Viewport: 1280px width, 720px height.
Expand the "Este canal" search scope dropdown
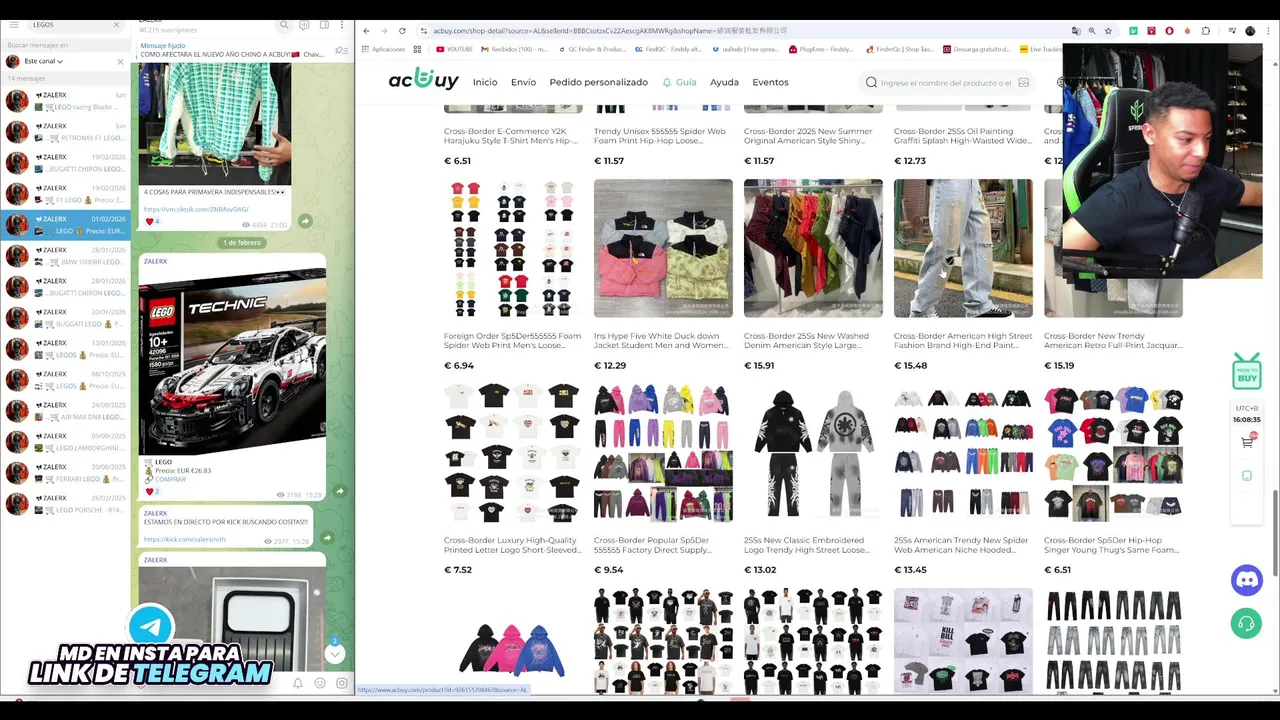(x=44, y=61)
